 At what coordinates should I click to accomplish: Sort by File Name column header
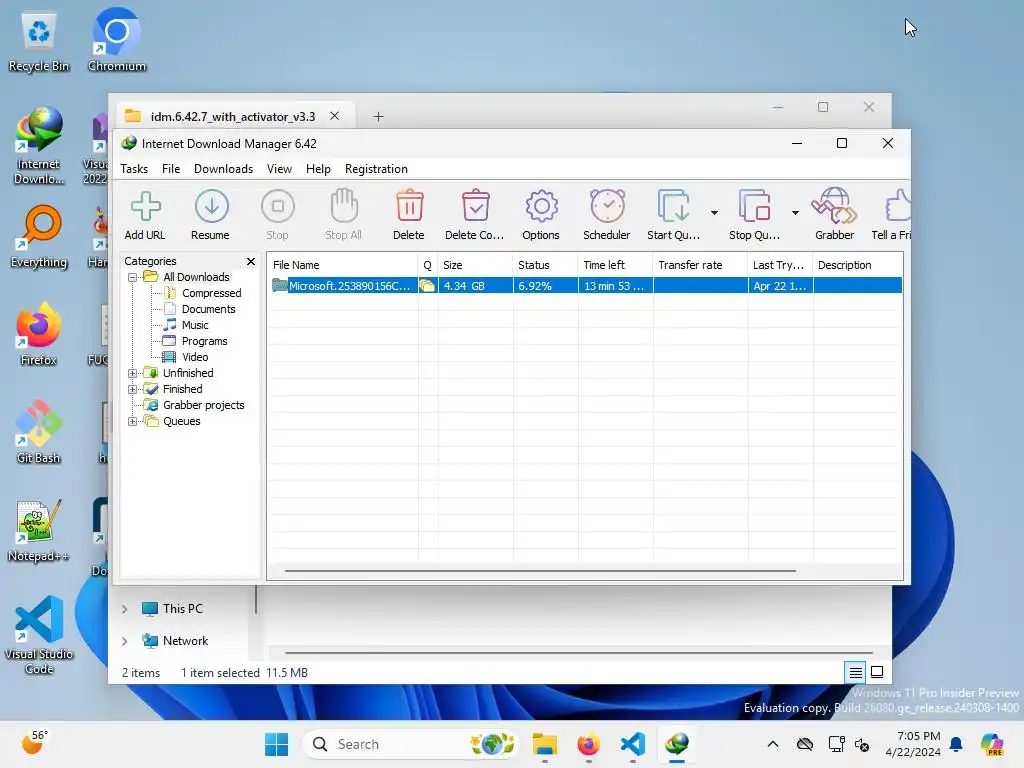(343, 265)
